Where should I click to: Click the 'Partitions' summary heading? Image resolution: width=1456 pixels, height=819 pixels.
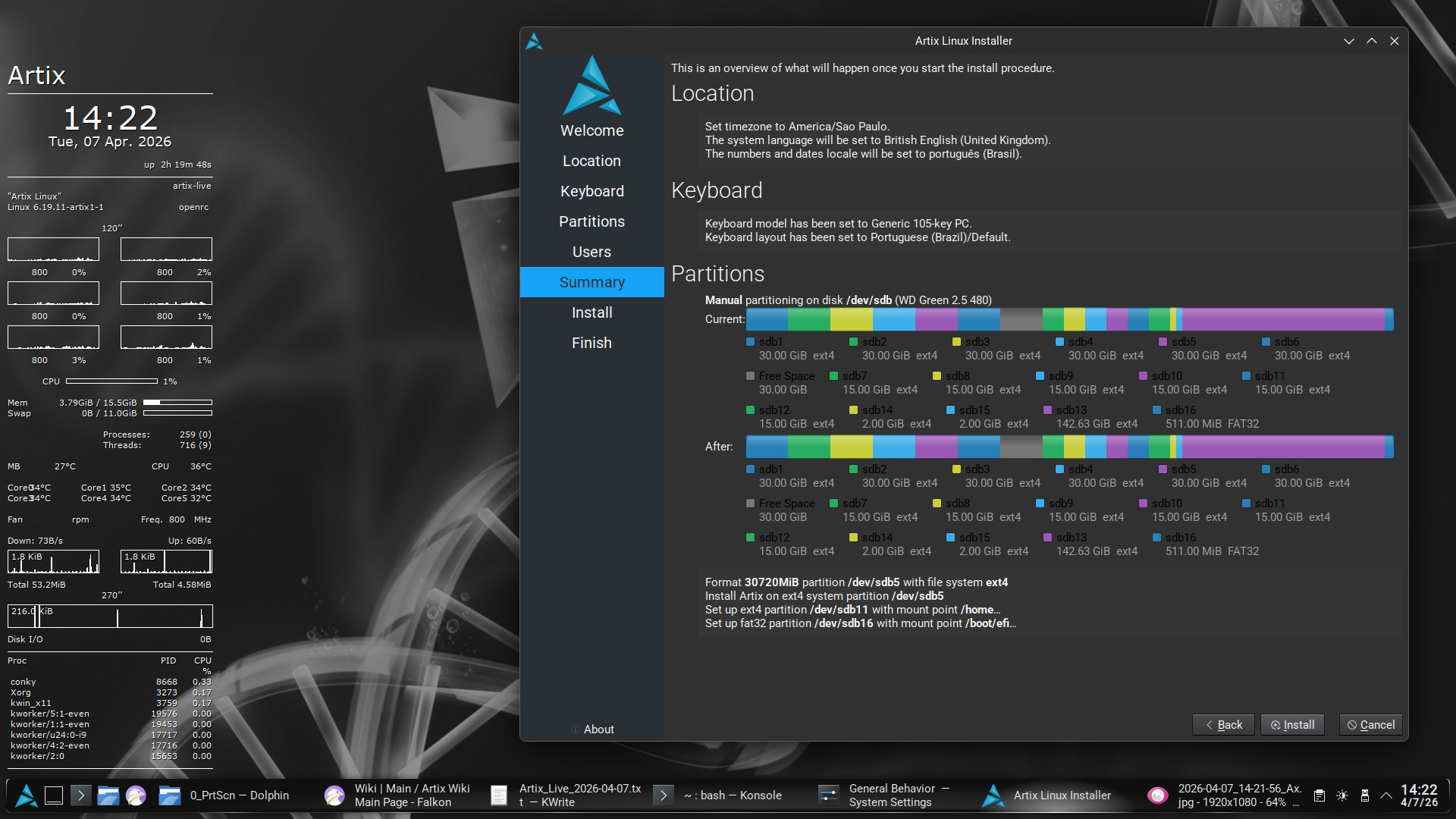[718, 274]
